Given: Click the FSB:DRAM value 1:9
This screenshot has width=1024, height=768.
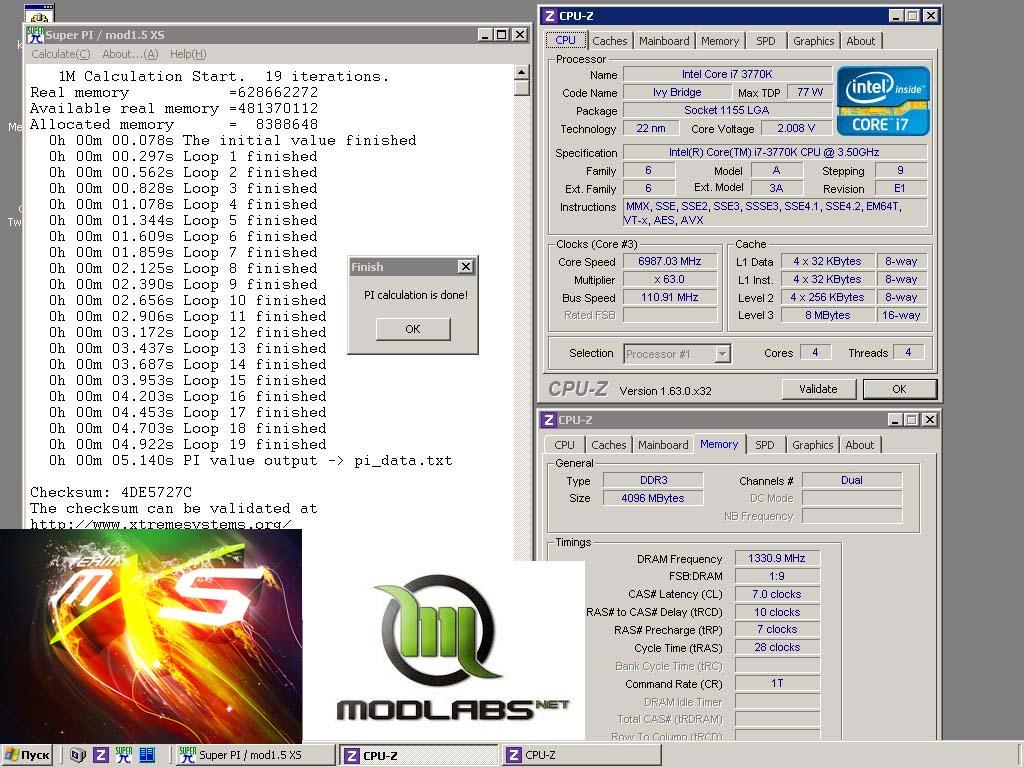Looking at the screenshot, I should (x=777, y=577).
